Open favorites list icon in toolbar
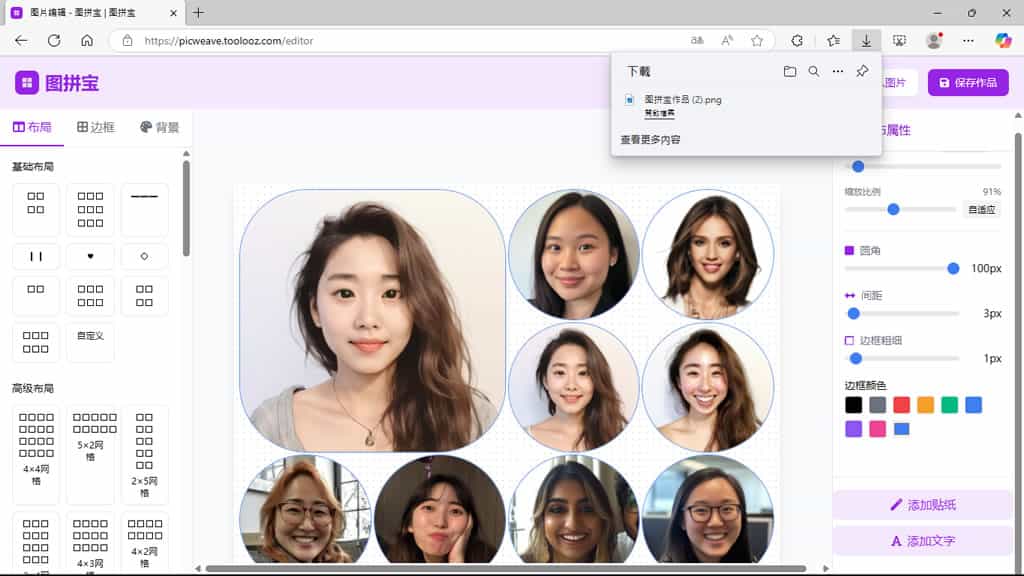 coord(833,40)
